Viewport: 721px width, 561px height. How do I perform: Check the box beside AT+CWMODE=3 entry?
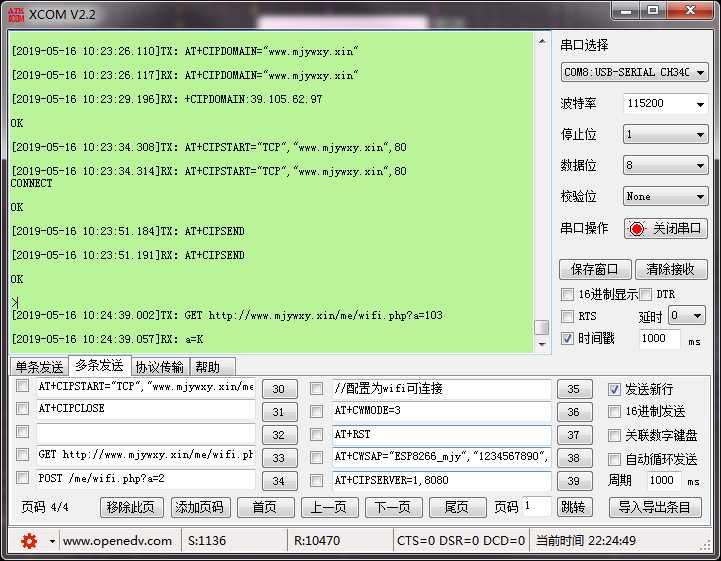coord(316,411)
